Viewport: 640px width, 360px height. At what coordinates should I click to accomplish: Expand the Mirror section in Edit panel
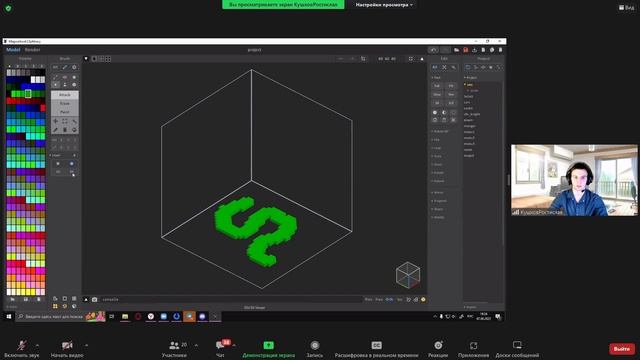[438, 192]
